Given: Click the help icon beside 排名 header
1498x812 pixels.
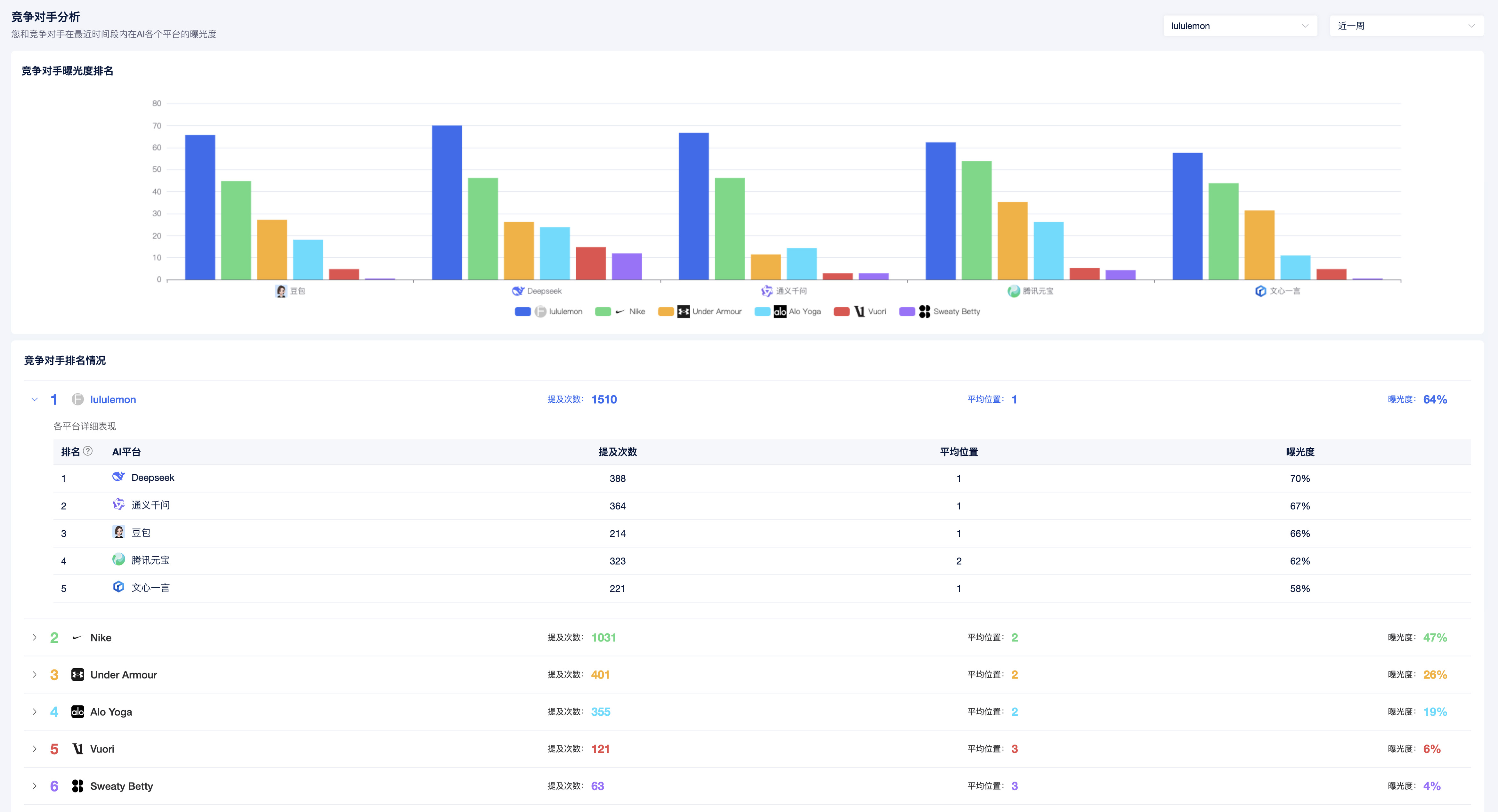Looking at the screenshot, I should pos(88,451).
